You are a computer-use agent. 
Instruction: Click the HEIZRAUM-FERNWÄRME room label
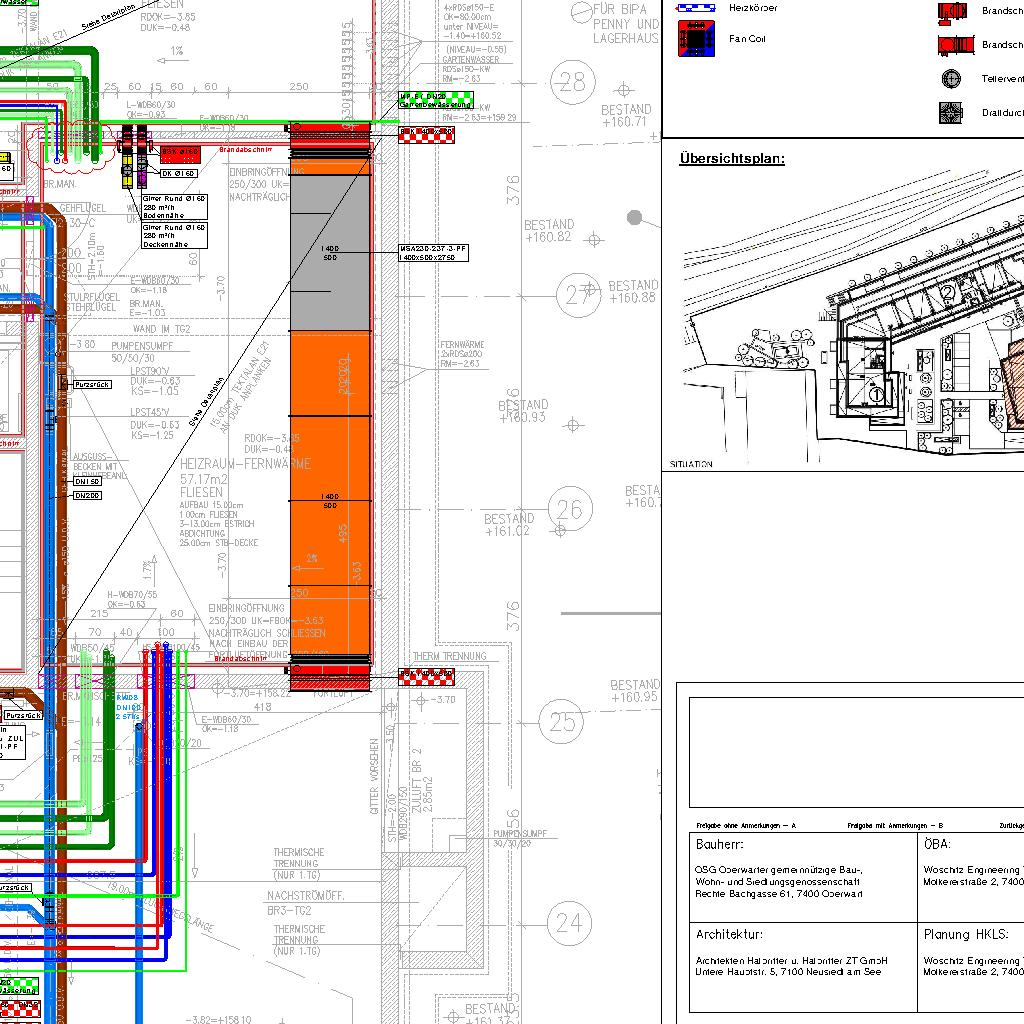[x=246, y=465]
